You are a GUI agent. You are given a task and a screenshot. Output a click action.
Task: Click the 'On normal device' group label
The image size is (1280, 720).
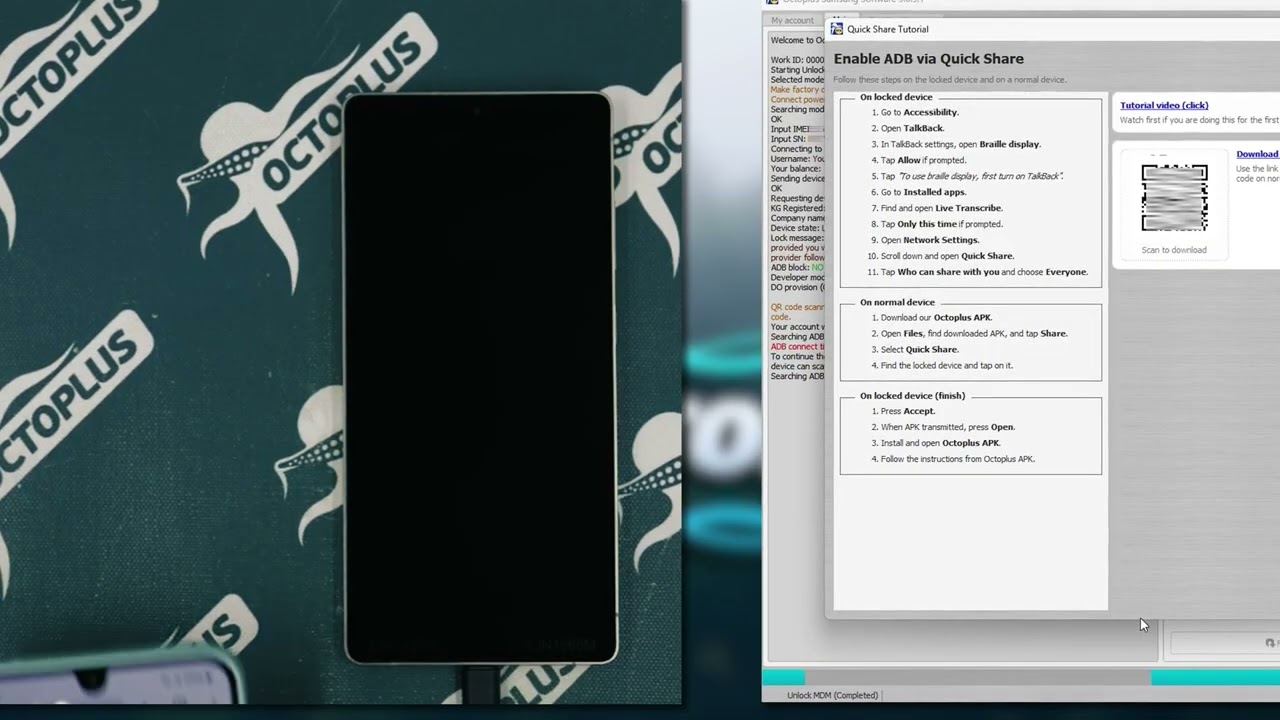coord(897,302)
